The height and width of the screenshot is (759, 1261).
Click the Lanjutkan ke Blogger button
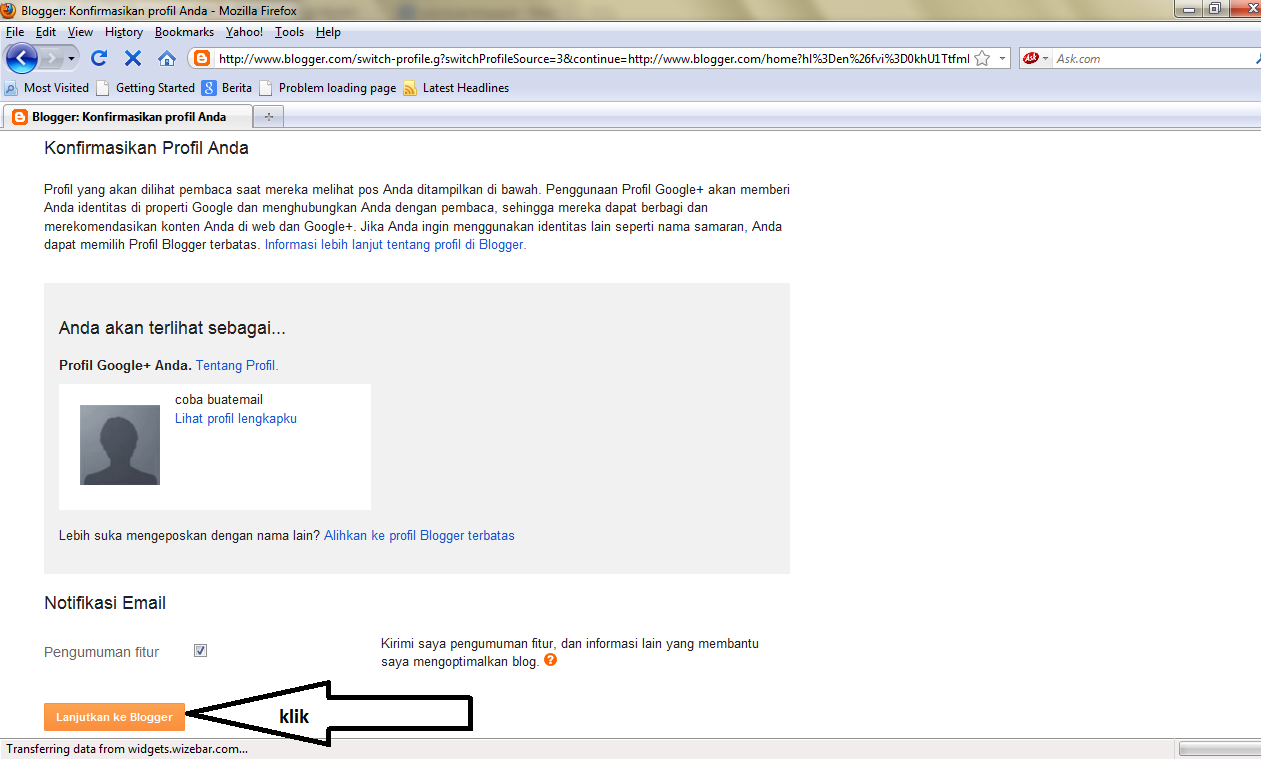point(114,716)
